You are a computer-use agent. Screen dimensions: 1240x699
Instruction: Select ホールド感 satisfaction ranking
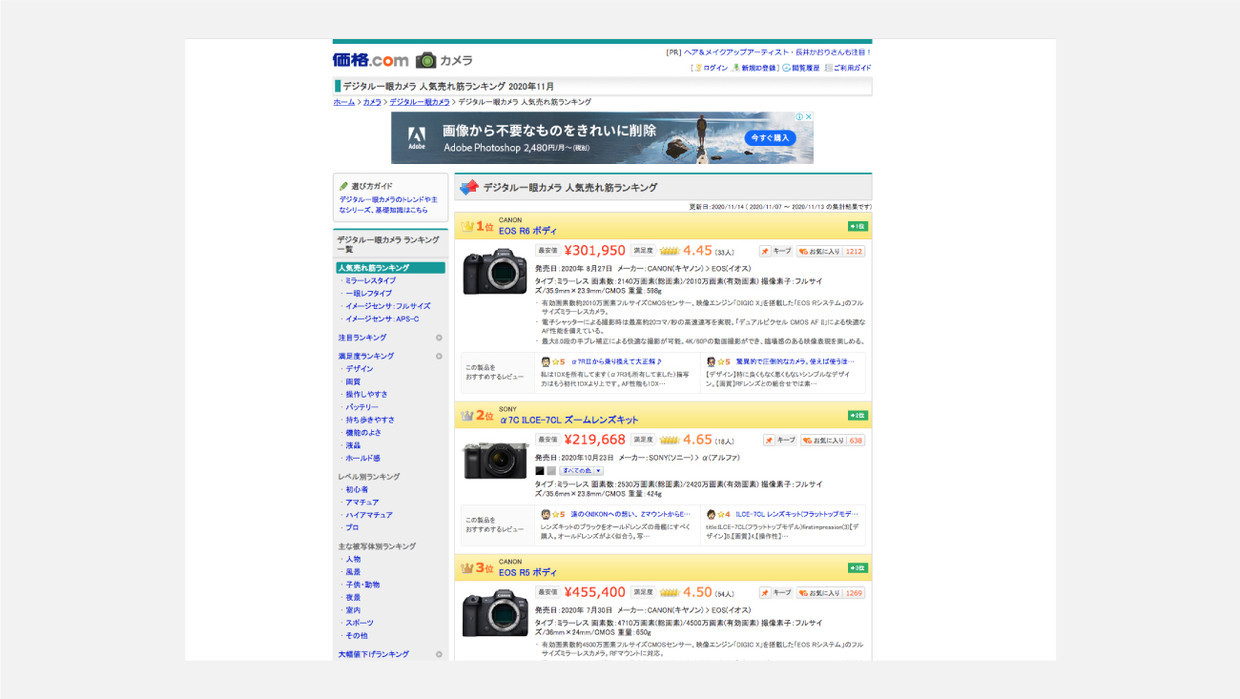[x=363, y=458]
